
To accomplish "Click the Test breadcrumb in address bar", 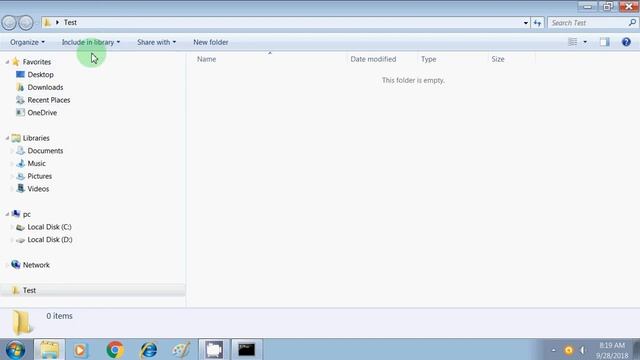I will [70, 22].
